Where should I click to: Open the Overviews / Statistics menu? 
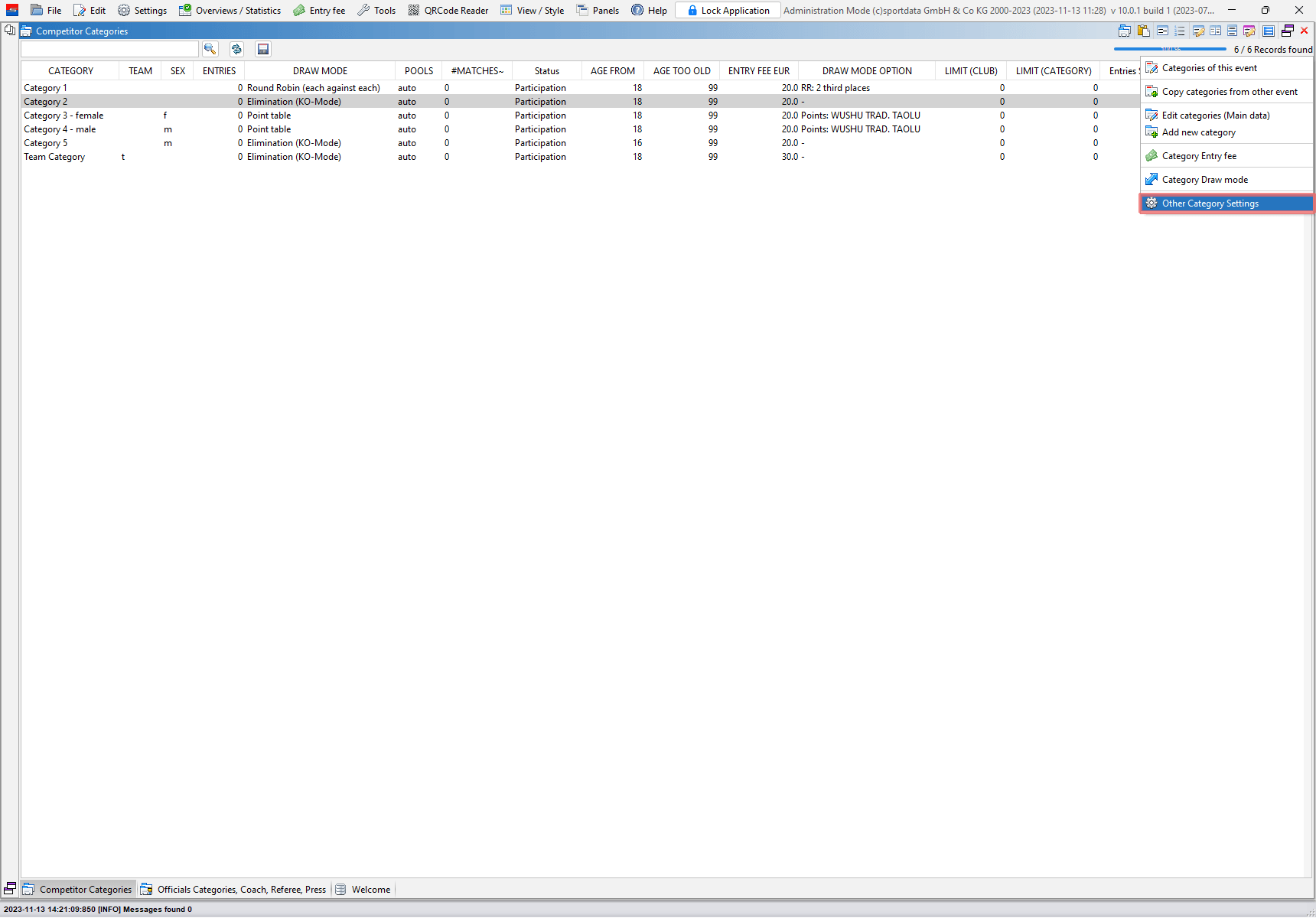[230, 11]
